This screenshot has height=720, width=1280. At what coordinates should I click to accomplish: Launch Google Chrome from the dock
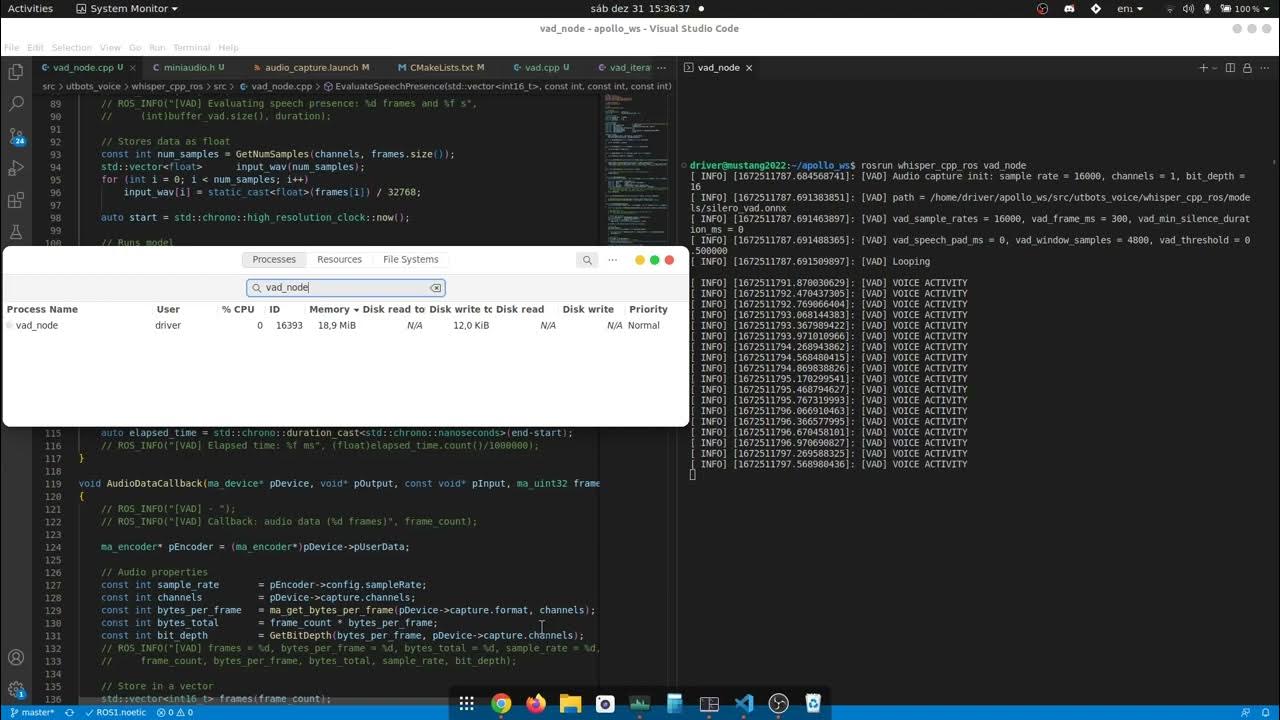(501, 704)
